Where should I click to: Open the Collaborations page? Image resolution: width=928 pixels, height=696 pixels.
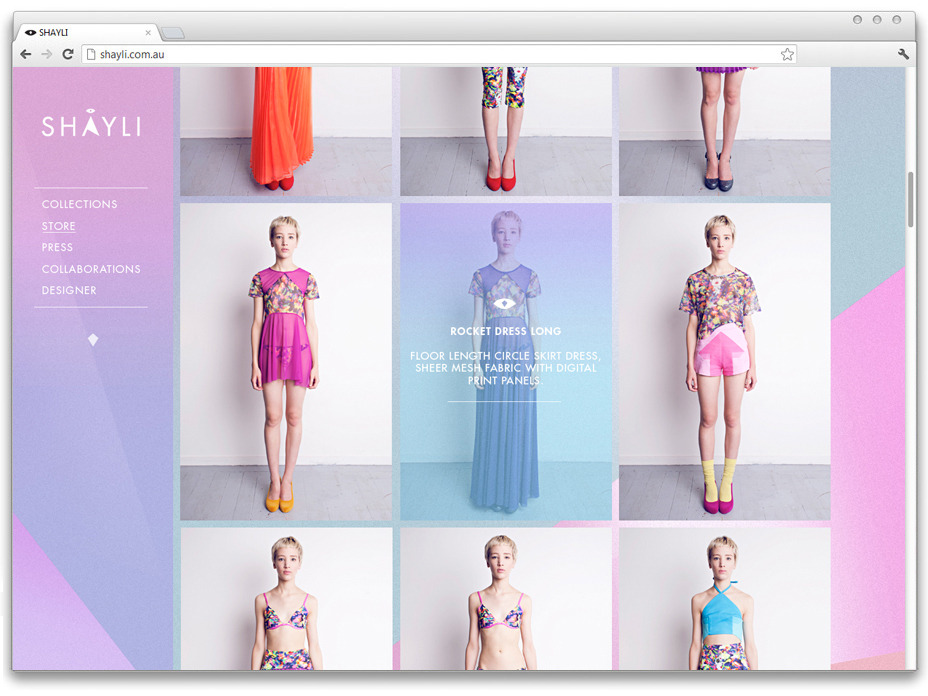91,269
